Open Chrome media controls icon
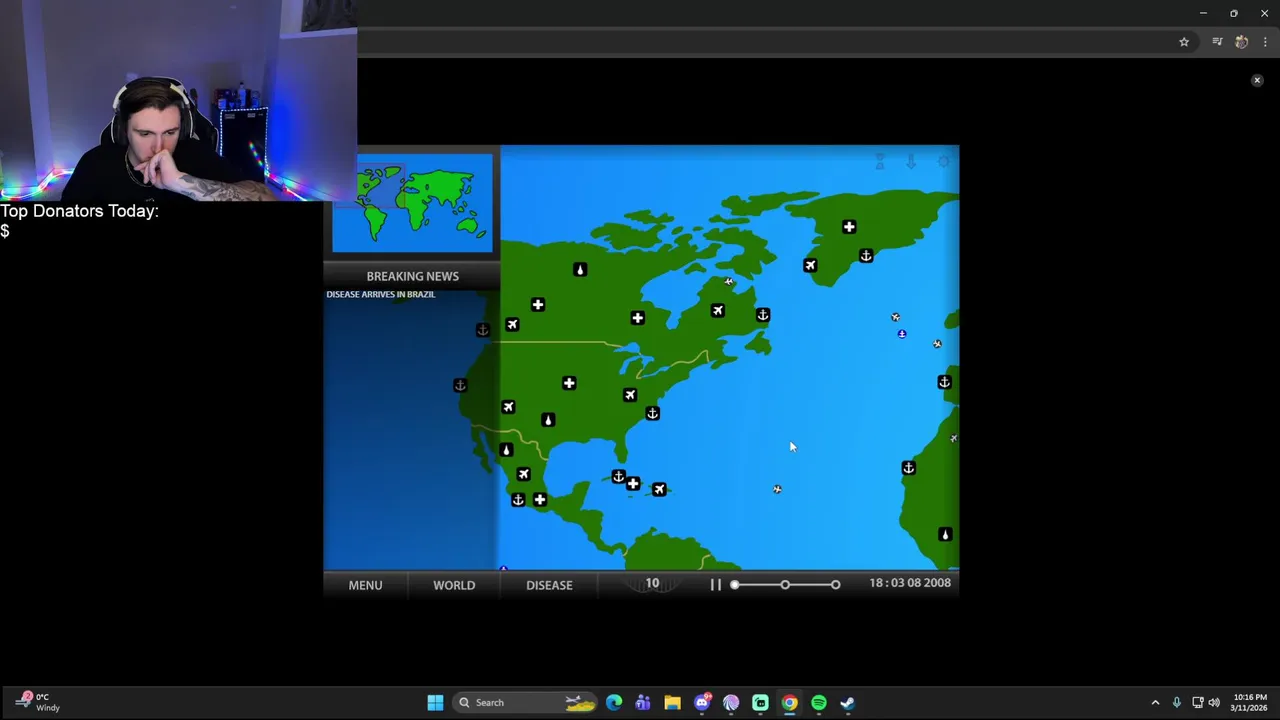This screenshot has height=720, width=1280. coord(1217,42)
